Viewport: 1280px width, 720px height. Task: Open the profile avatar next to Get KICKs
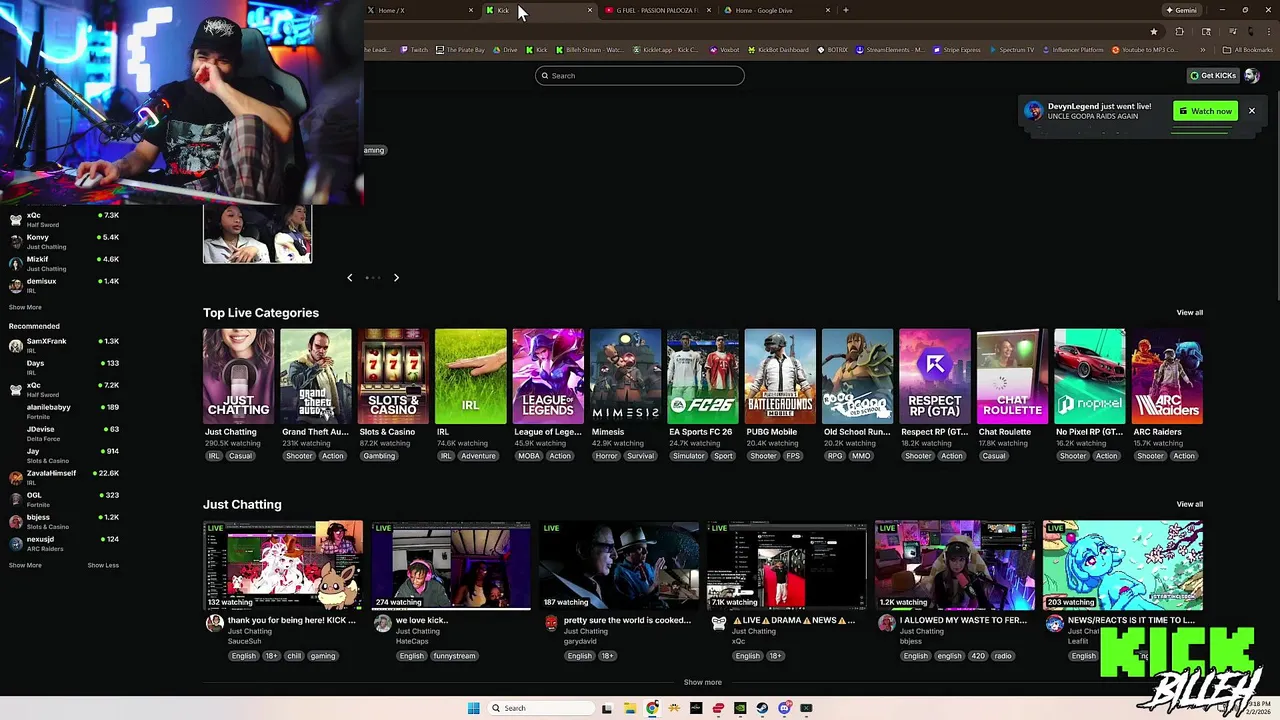[x=1252, y=76]
